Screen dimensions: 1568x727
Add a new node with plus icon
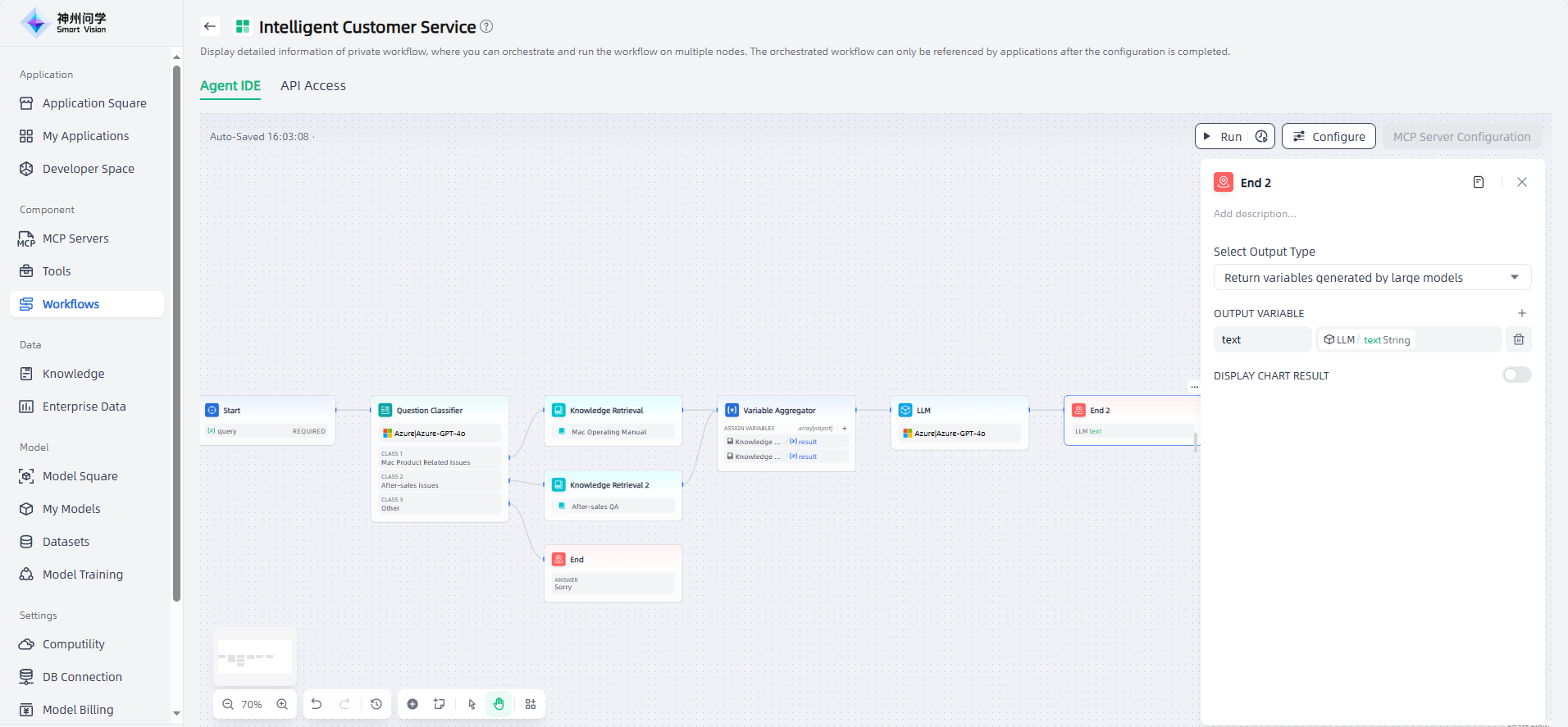click(413, 704)
